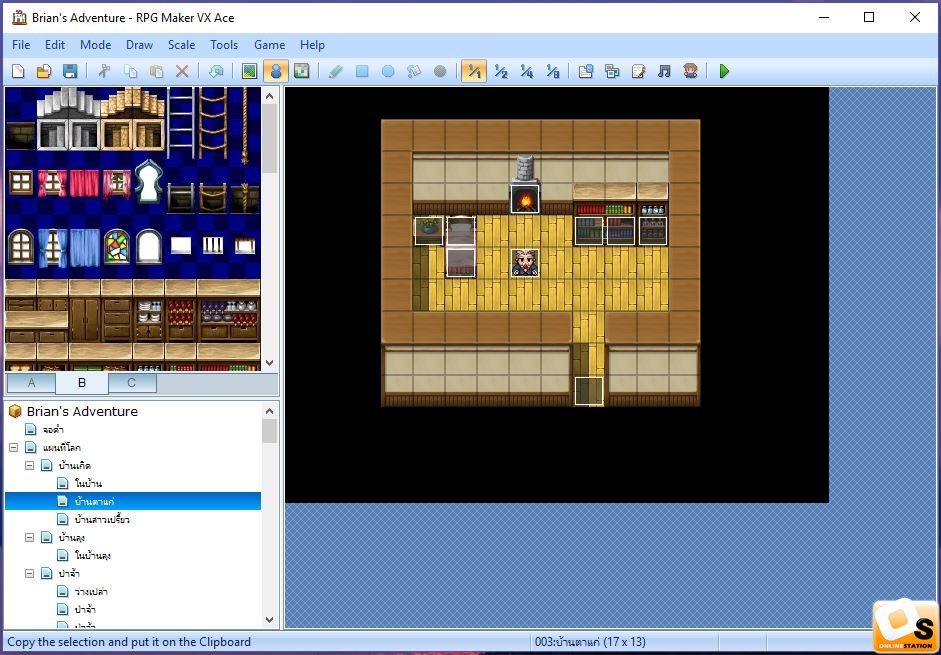Open the Resource Manager icon
The height and width of the screenshot is (655, 941).
pyautogui.click(x=612, y=71)
